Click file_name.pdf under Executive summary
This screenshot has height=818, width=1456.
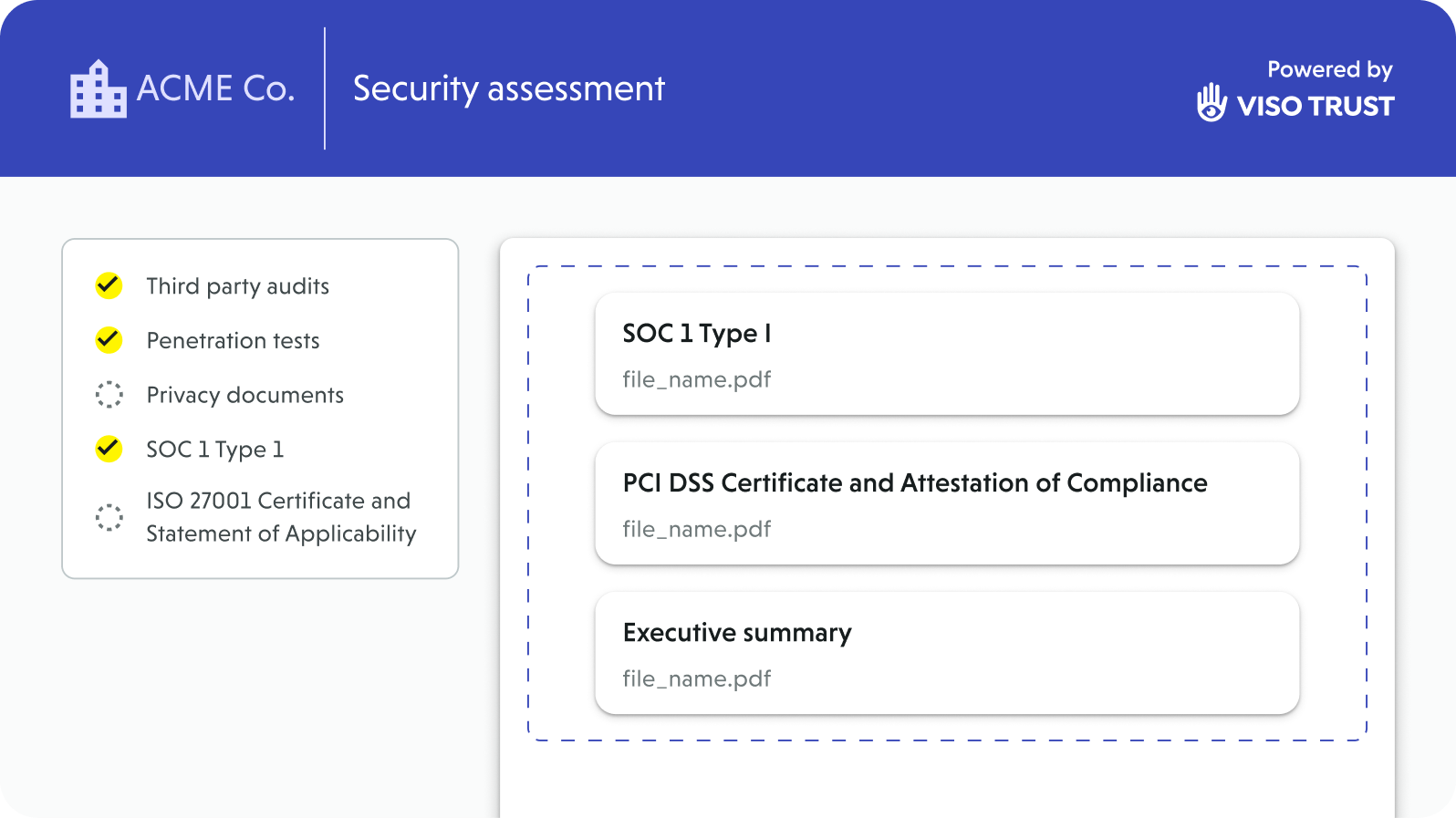coord(696,678)
